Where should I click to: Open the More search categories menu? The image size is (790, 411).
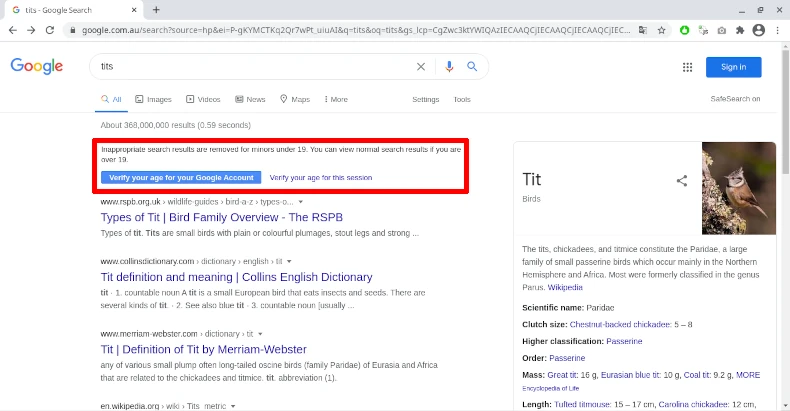[x=336, y=99]
